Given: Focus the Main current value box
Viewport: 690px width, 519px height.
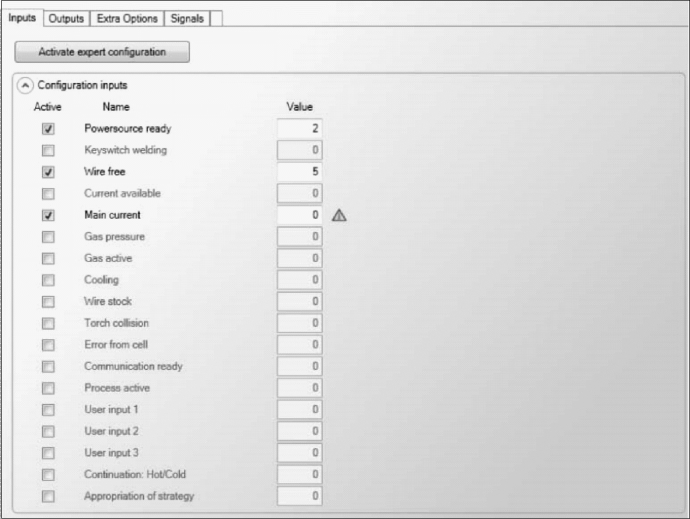Looking at the screenshot, I should (x=300, y=215).
